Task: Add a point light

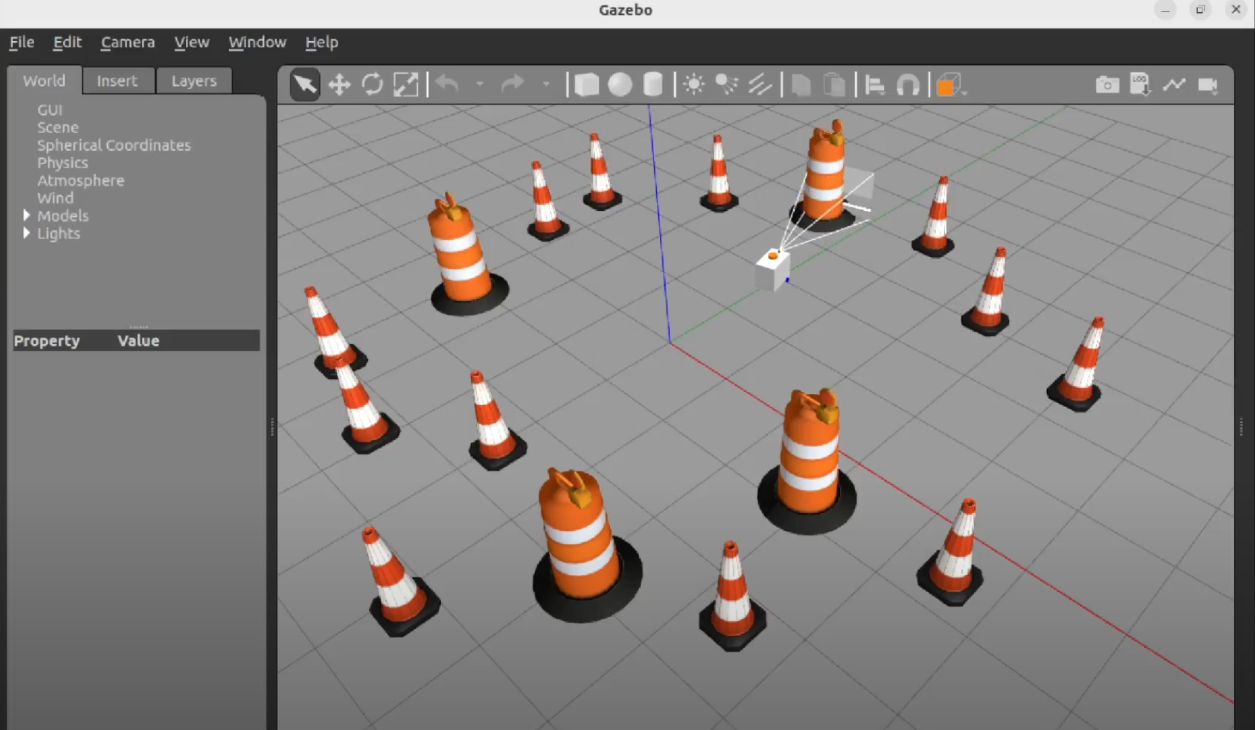Action: pos(694,85)
